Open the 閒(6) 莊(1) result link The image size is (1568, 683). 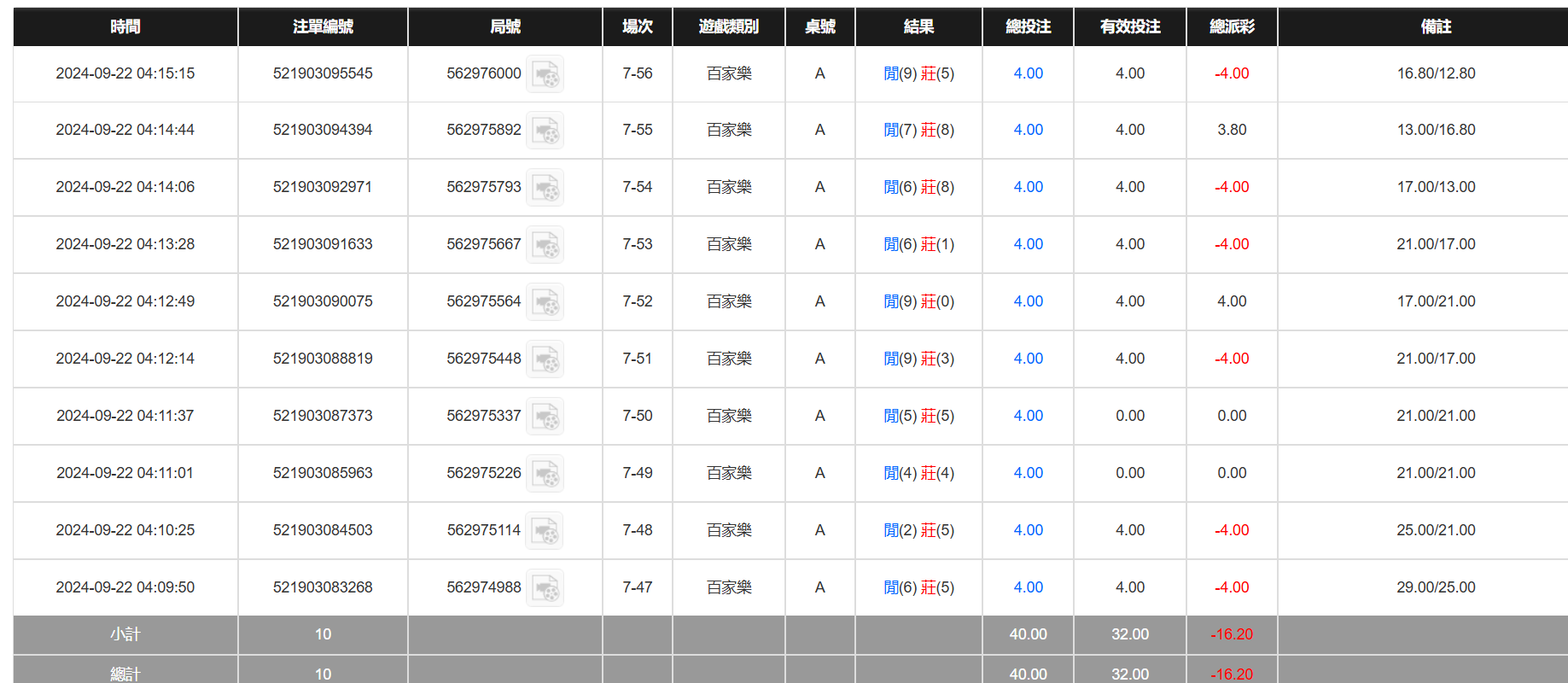918,244
